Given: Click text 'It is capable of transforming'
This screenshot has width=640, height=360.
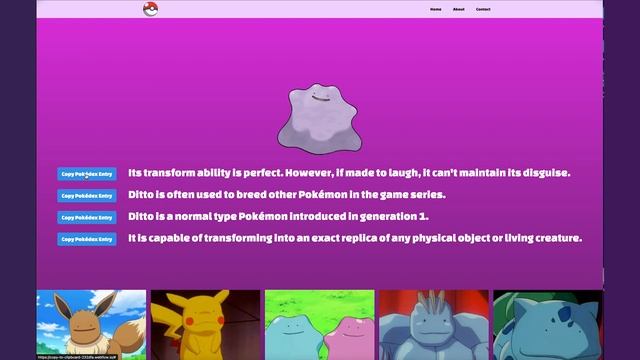Looking at the screenshot, I should pos(200,238).
